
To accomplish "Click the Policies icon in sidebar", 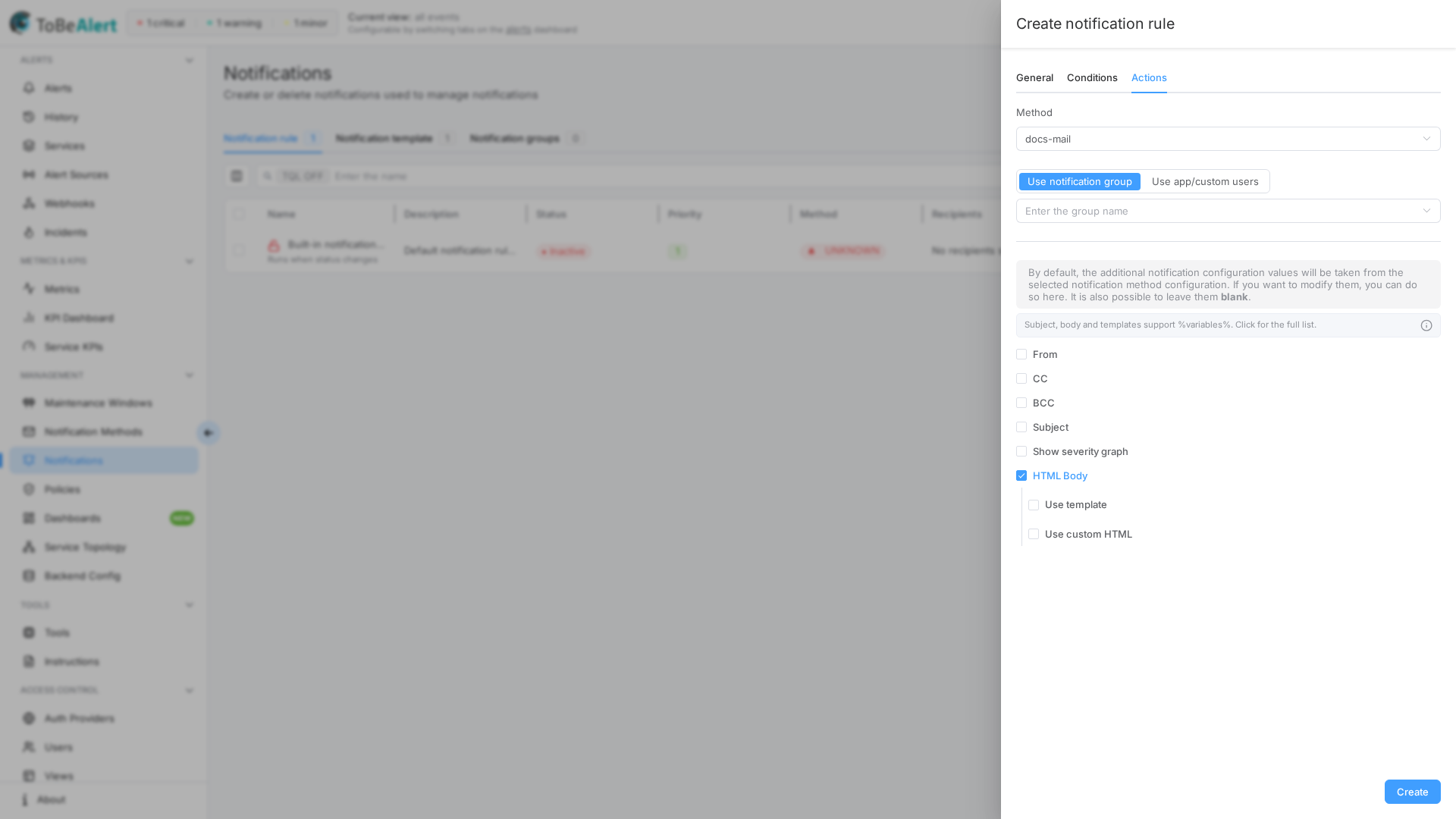I will pos(29,489).
